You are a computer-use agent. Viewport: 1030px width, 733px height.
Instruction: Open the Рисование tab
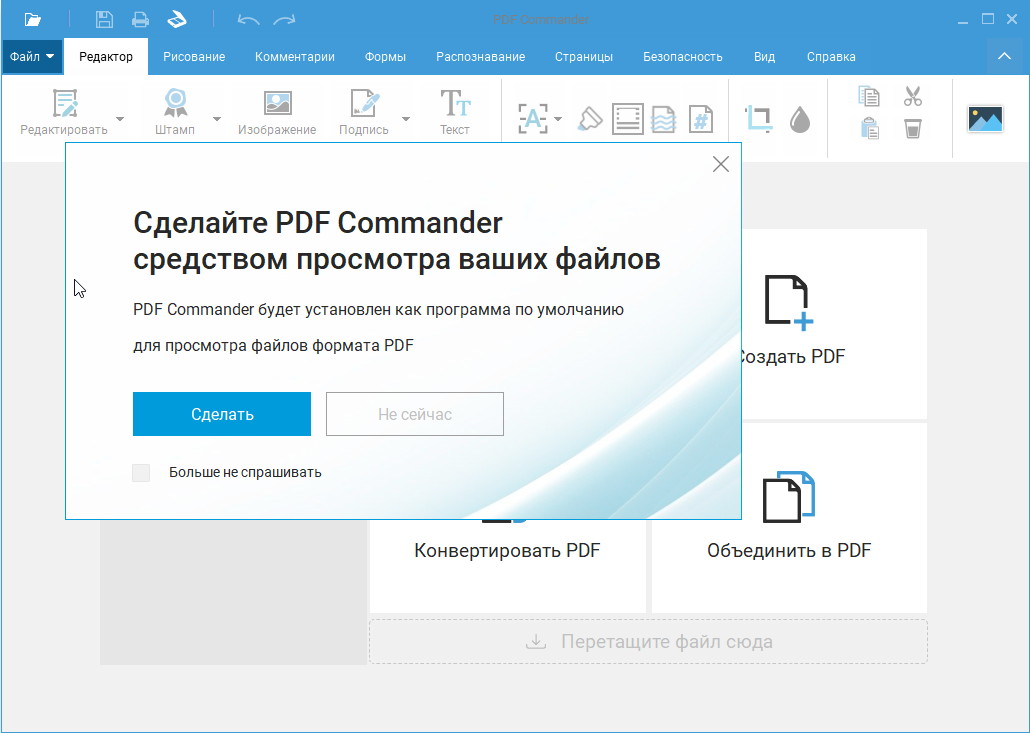click(194, 56)
